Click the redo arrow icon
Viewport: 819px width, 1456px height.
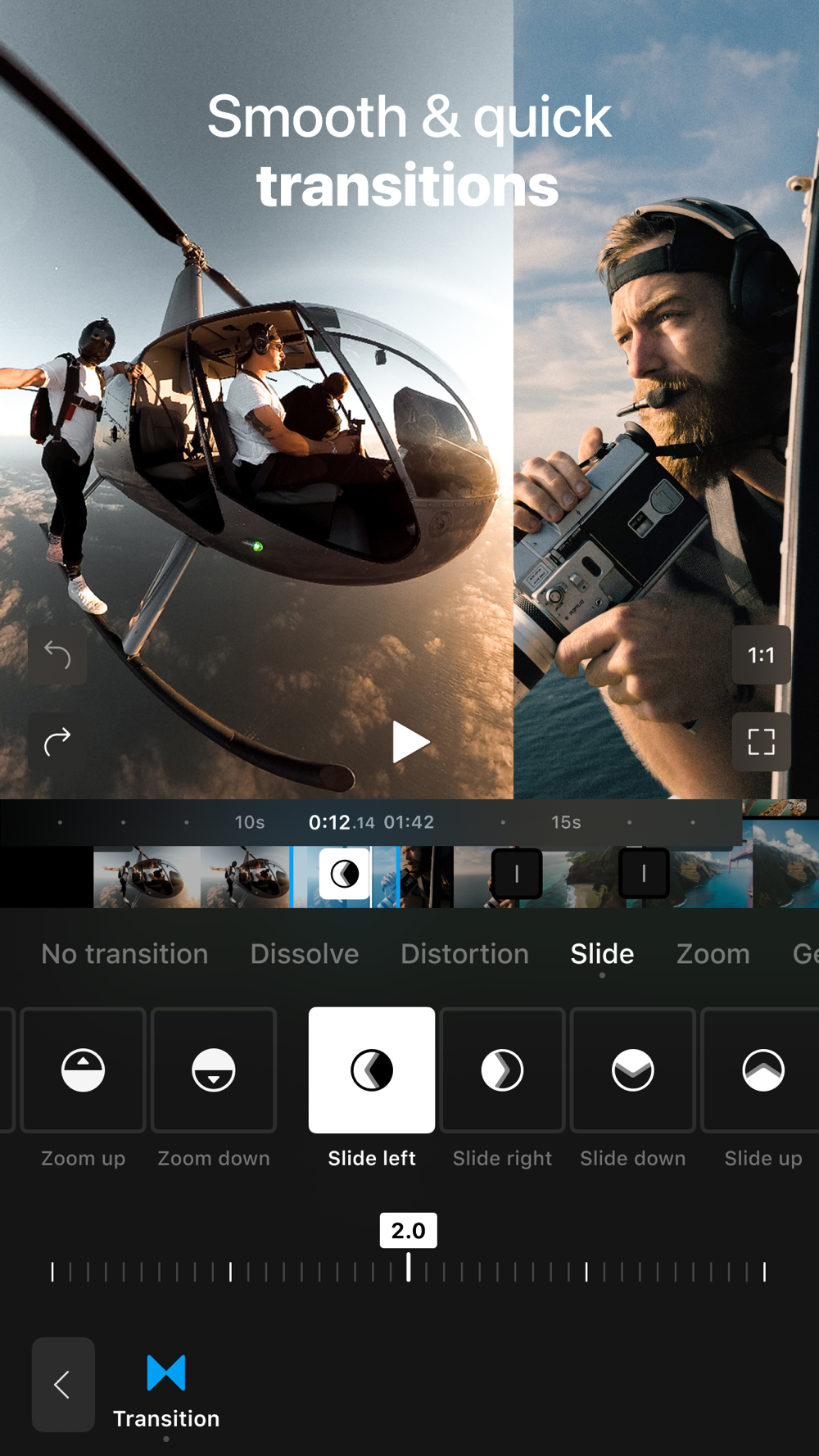click(57, 742)
